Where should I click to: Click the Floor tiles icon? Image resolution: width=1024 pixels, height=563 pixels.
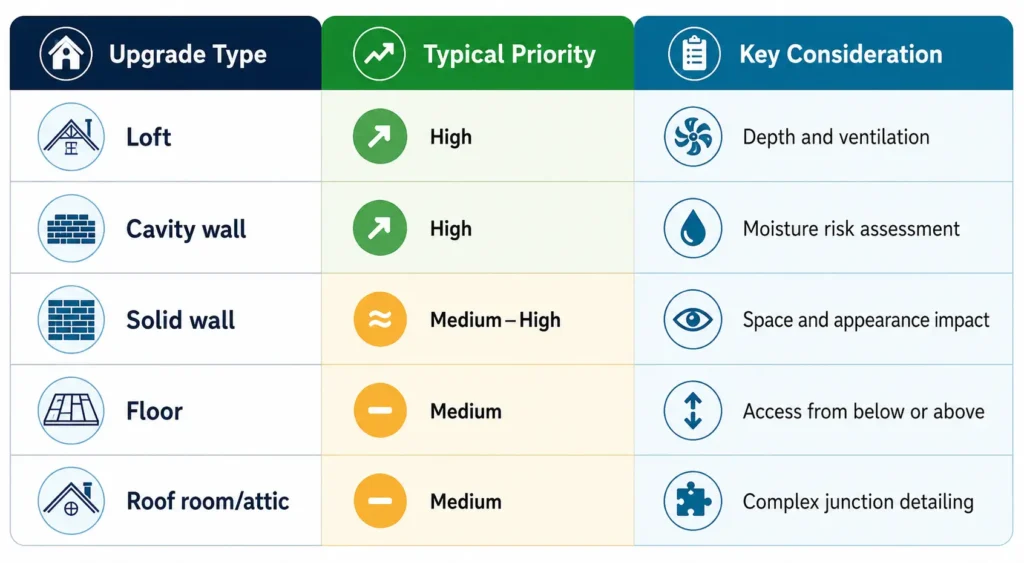click(71, 411)
